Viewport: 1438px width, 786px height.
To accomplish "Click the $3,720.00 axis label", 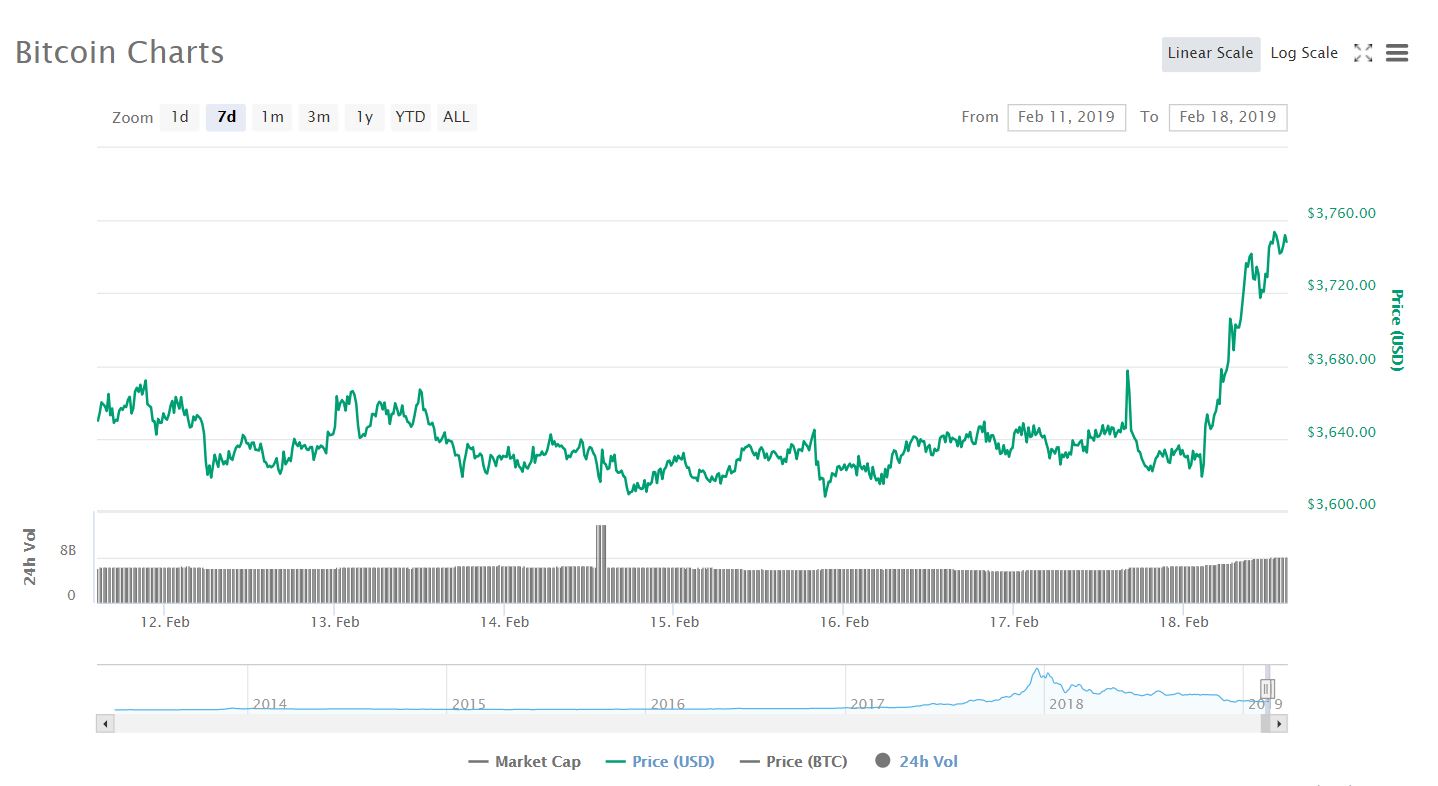I will tap(1341, 286).
